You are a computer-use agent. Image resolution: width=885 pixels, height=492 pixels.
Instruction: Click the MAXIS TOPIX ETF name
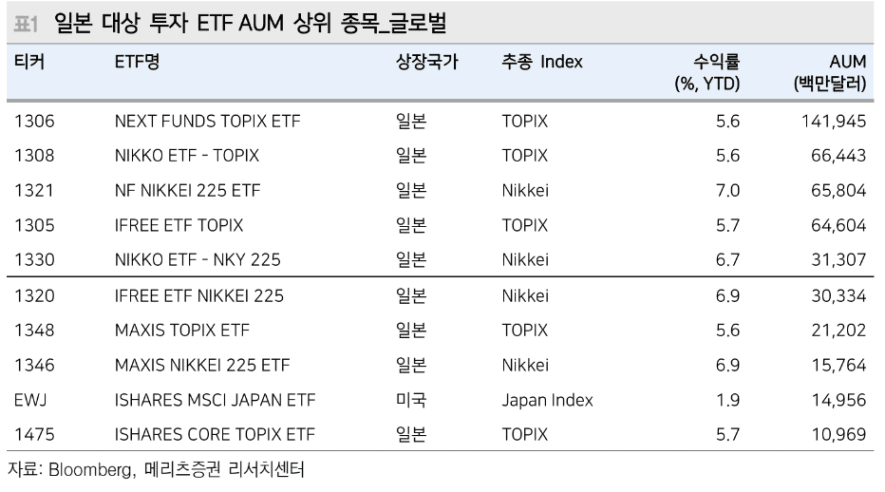click(x=182, y=330)
